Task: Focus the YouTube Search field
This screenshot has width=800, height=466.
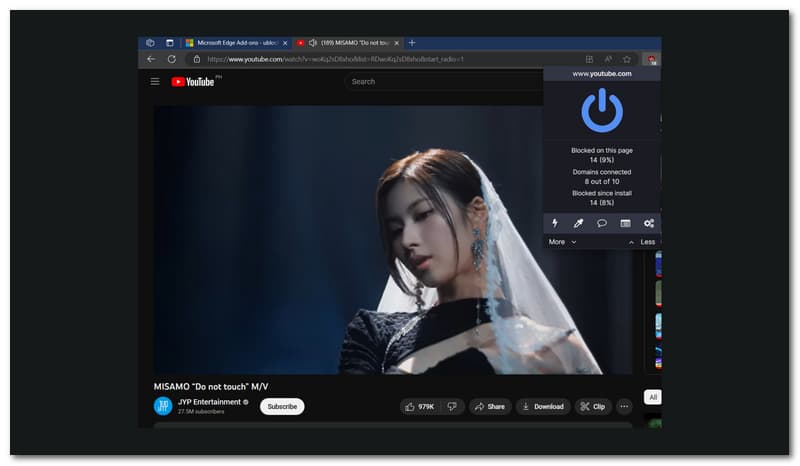Action: [x=444, y=82]
